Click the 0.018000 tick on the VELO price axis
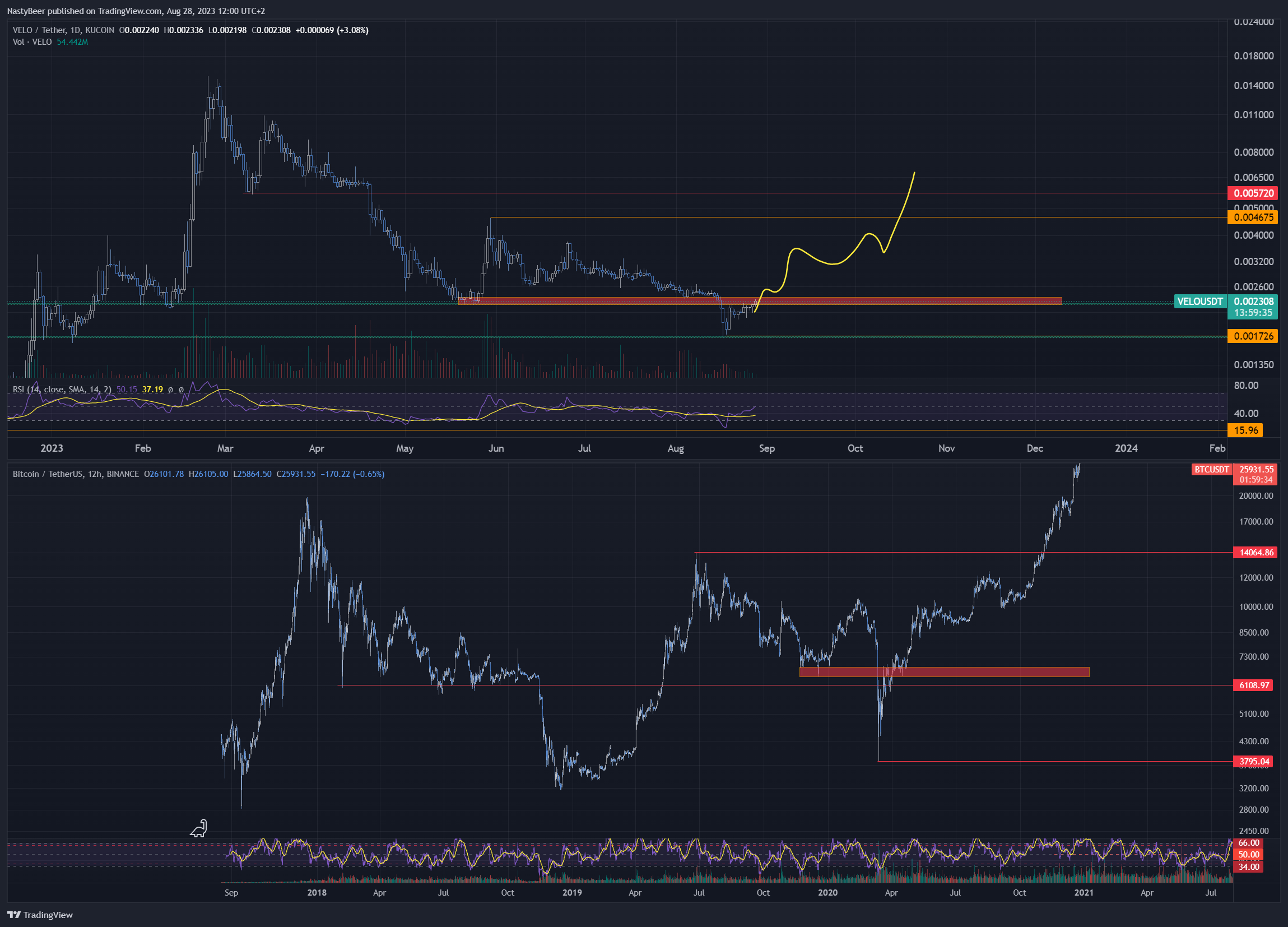 (x=1254, y=55)
